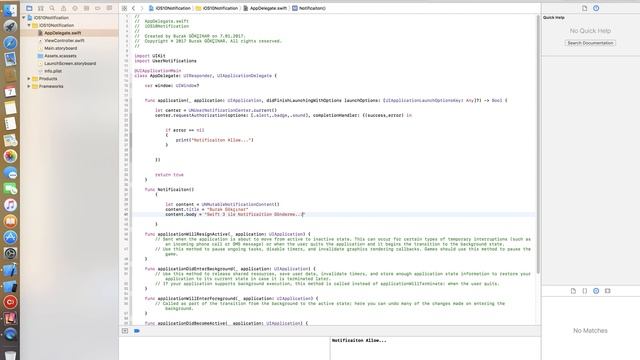This screenshot has width=640, height=360.
Task: Collapse the iOS10Notification group folder
Action: pyautogui.click(x=29, y=25)
